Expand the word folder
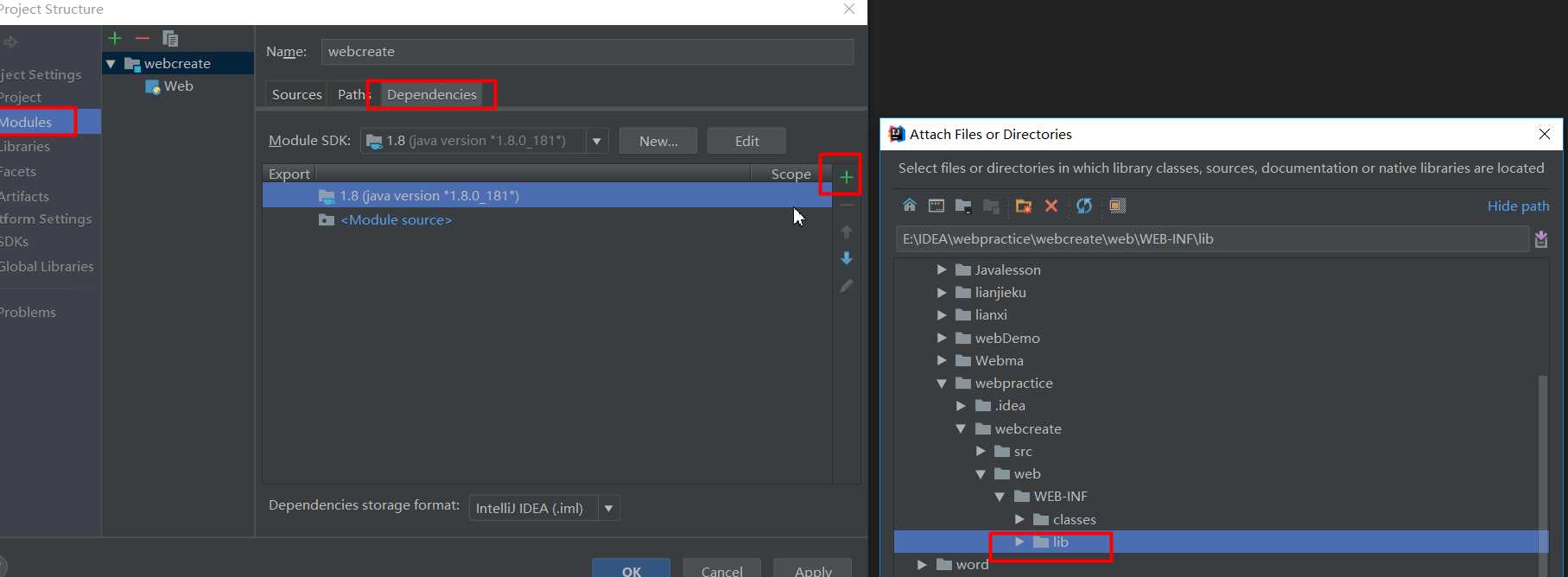Image resolution: width=1568 pixels, height=577 pixels. [x=922, y=564]
